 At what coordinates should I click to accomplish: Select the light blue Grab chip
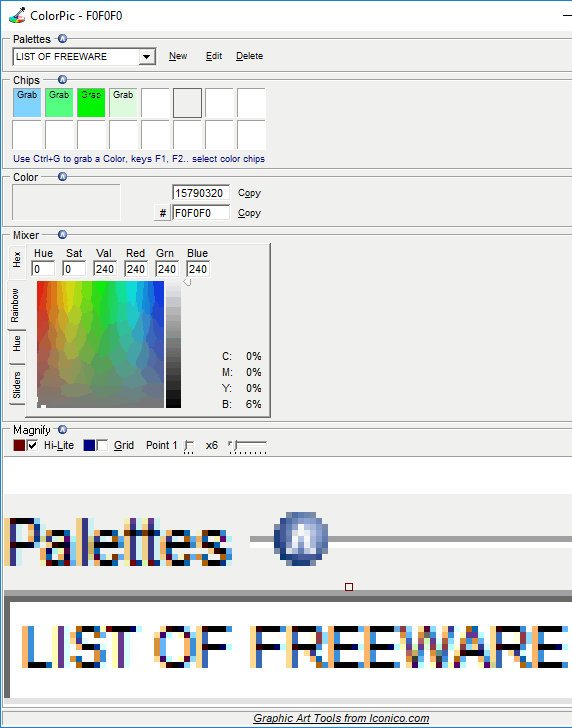(x=27, y=103)
